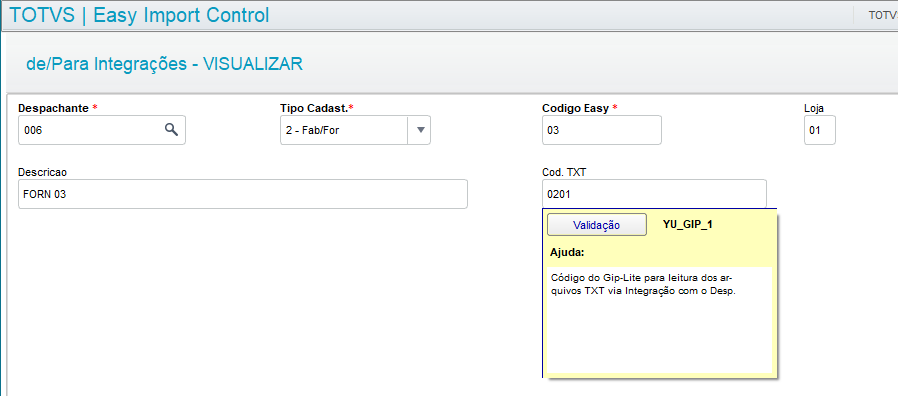Screen dimensions: 898x396
Task: Click the Loja label
Action: (x=814, y=108)
